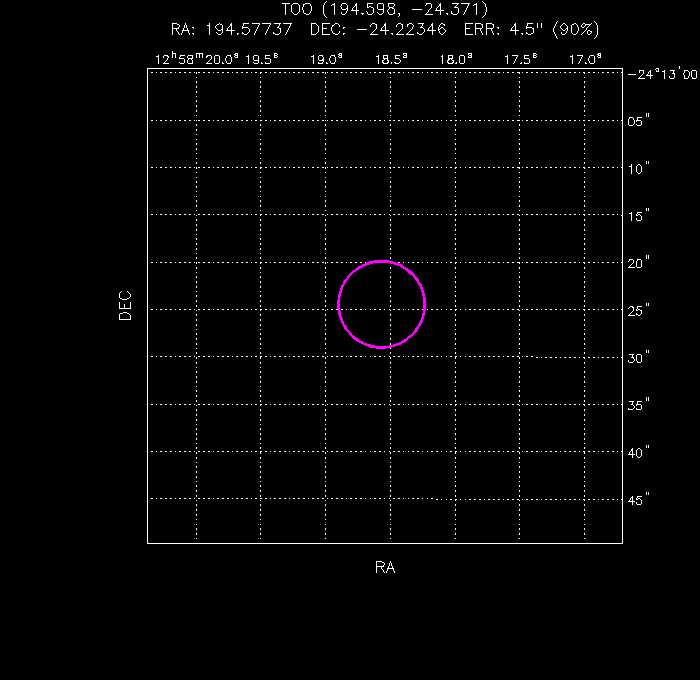Click the 19.5s RA tick label
The image size is (700, 680).
260,59
